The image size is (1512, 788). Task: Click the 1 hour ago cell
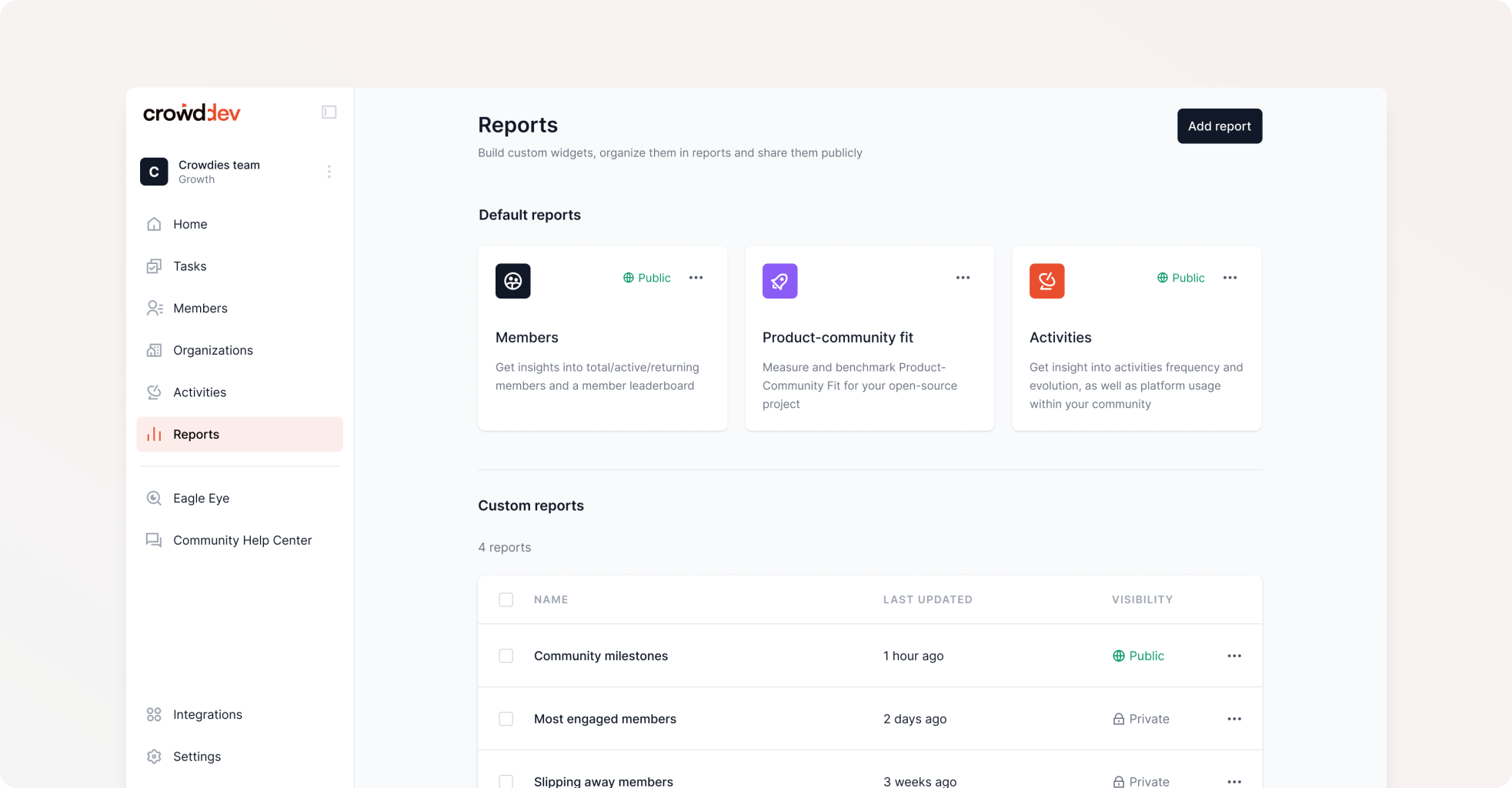click(x=913, y=656)
